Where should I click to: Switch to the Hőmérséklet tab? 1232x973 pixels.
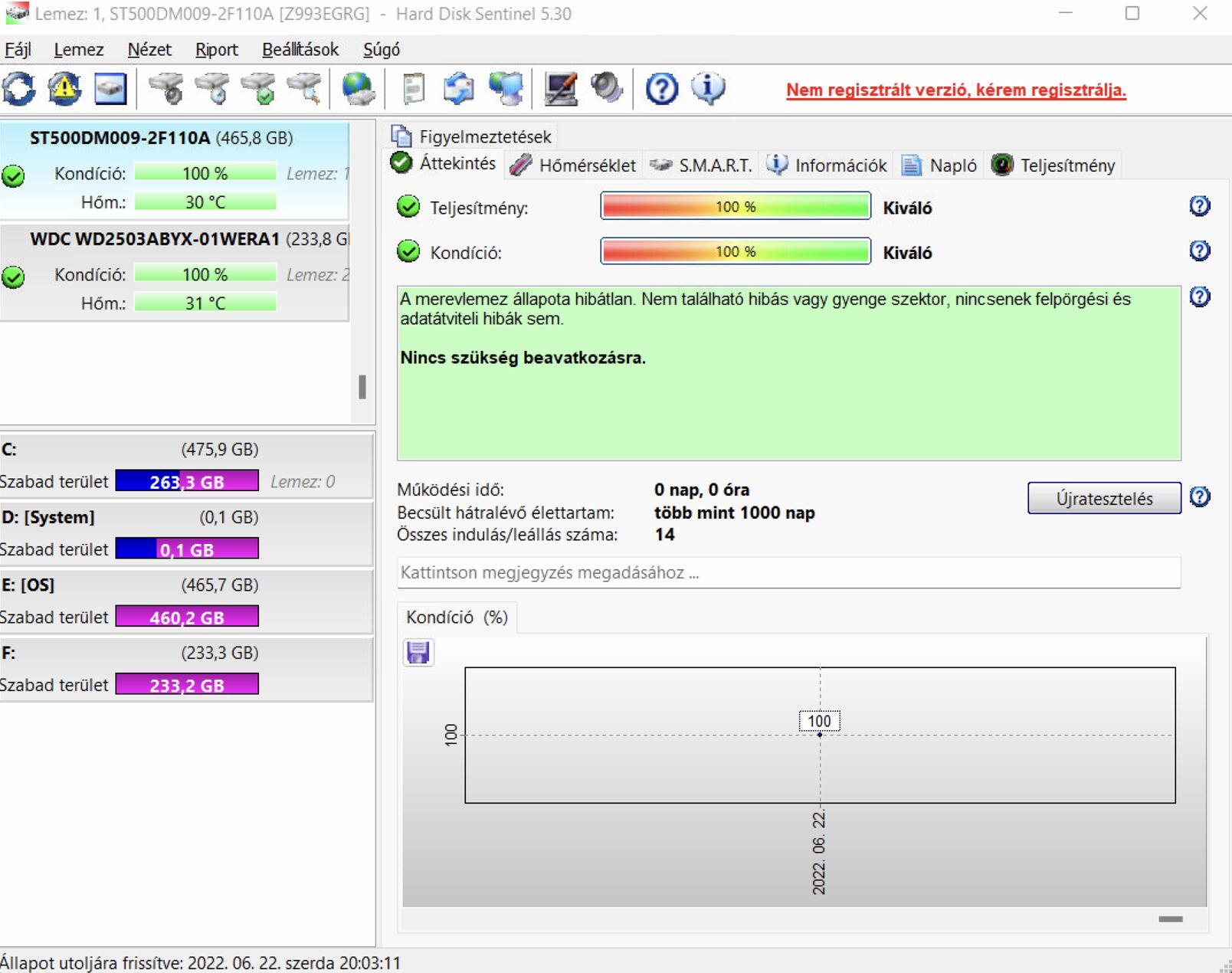click(573, 165)
